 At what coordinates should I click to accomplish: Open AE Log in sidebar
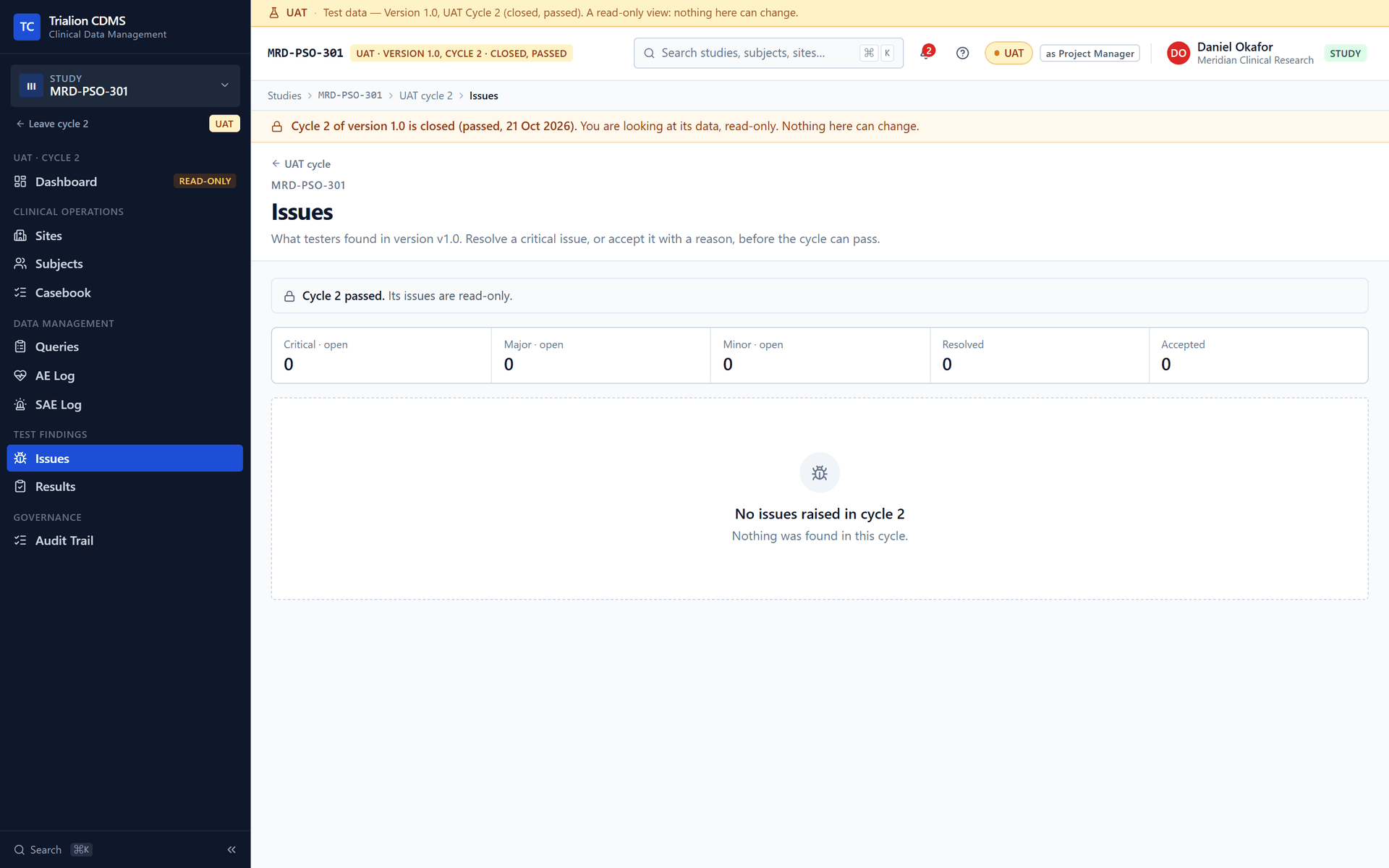(x=124, y=375)
